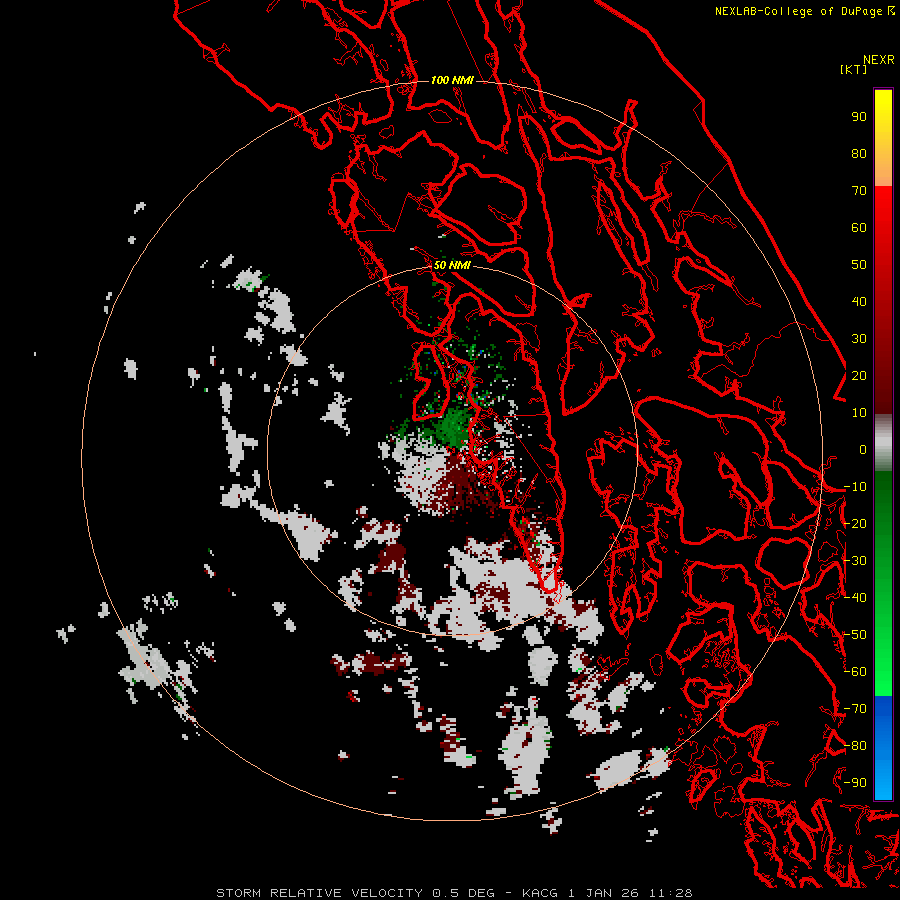Click the "0" value on velocity scale
900x900 pixels.
(x=863, y=450)
